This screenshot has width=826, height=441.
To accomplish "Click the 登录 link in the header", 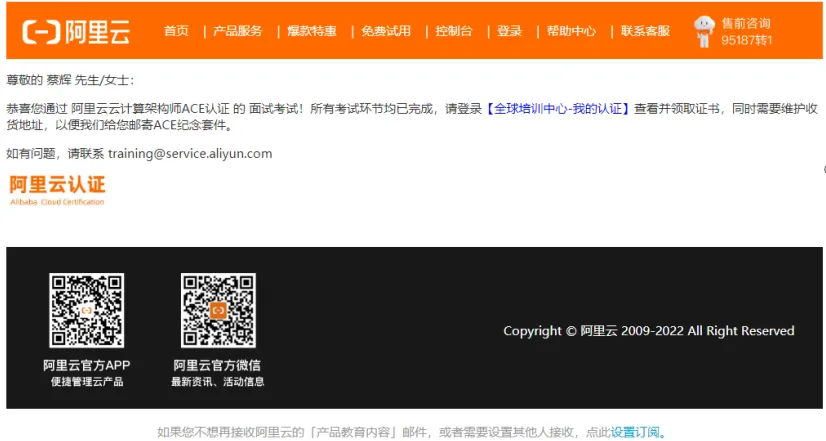I will (509, 31).
